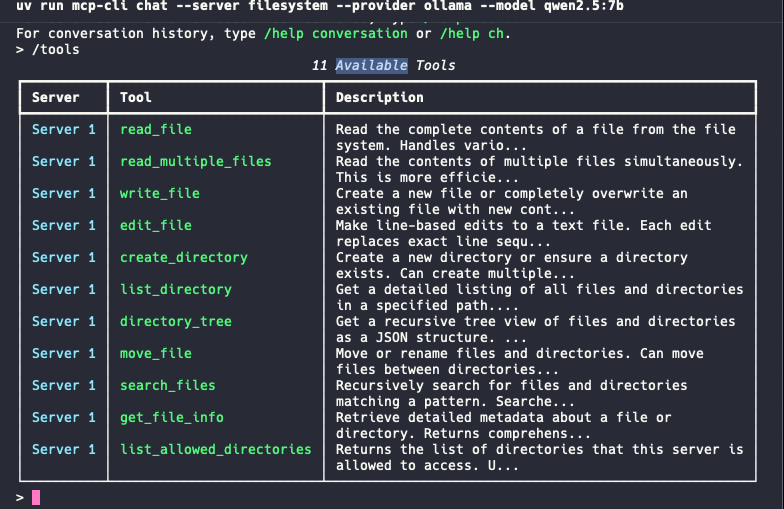Screen dimensions: 784x509
Task: Select the move_file tool entry
Action: pyautogui.click(x=156, y=354)
